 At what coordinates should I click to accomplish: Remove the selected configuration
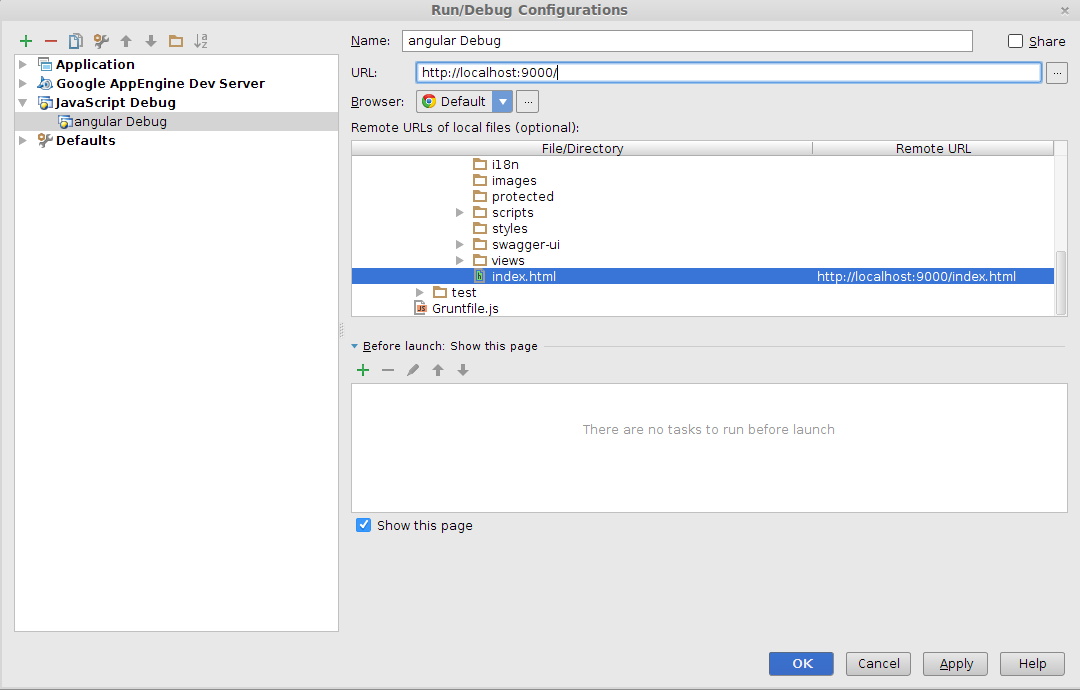(x=50, y=41)
